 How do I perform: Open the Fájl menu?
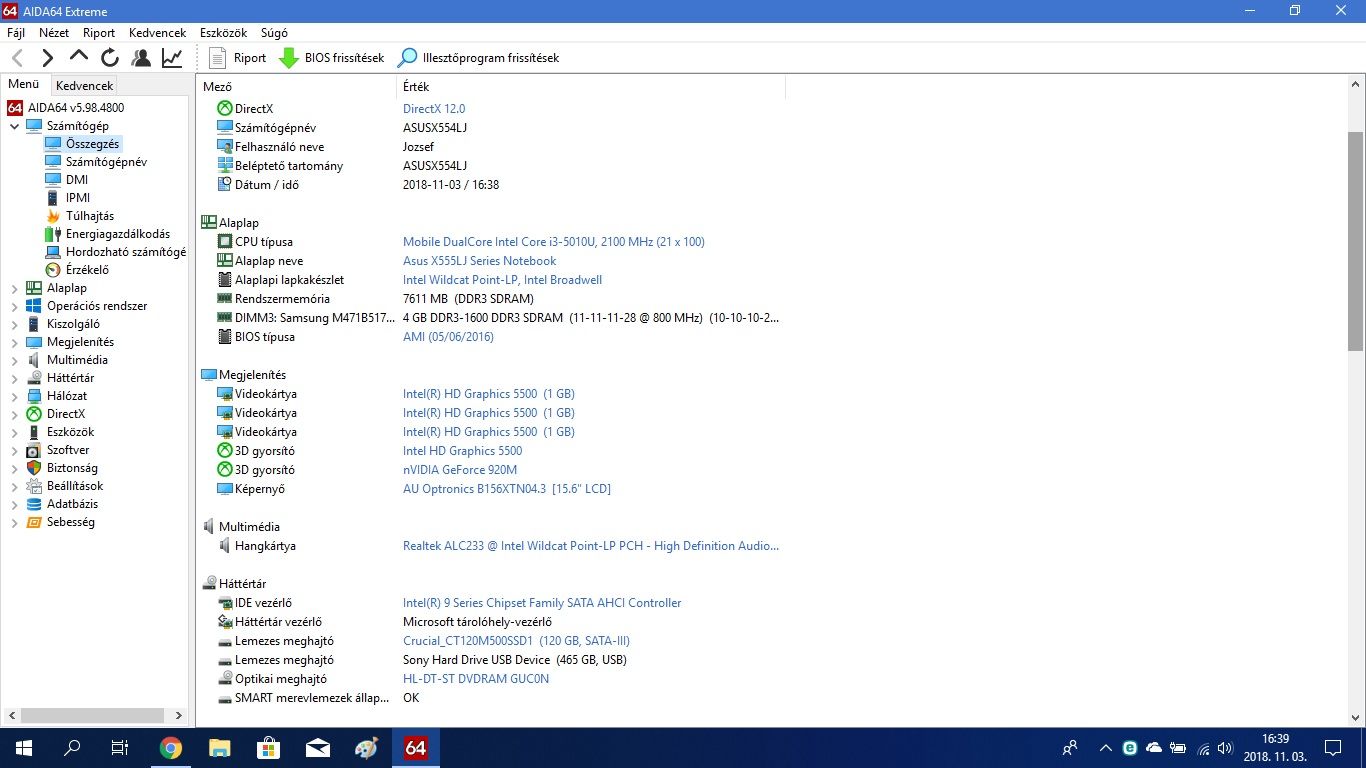16,33
